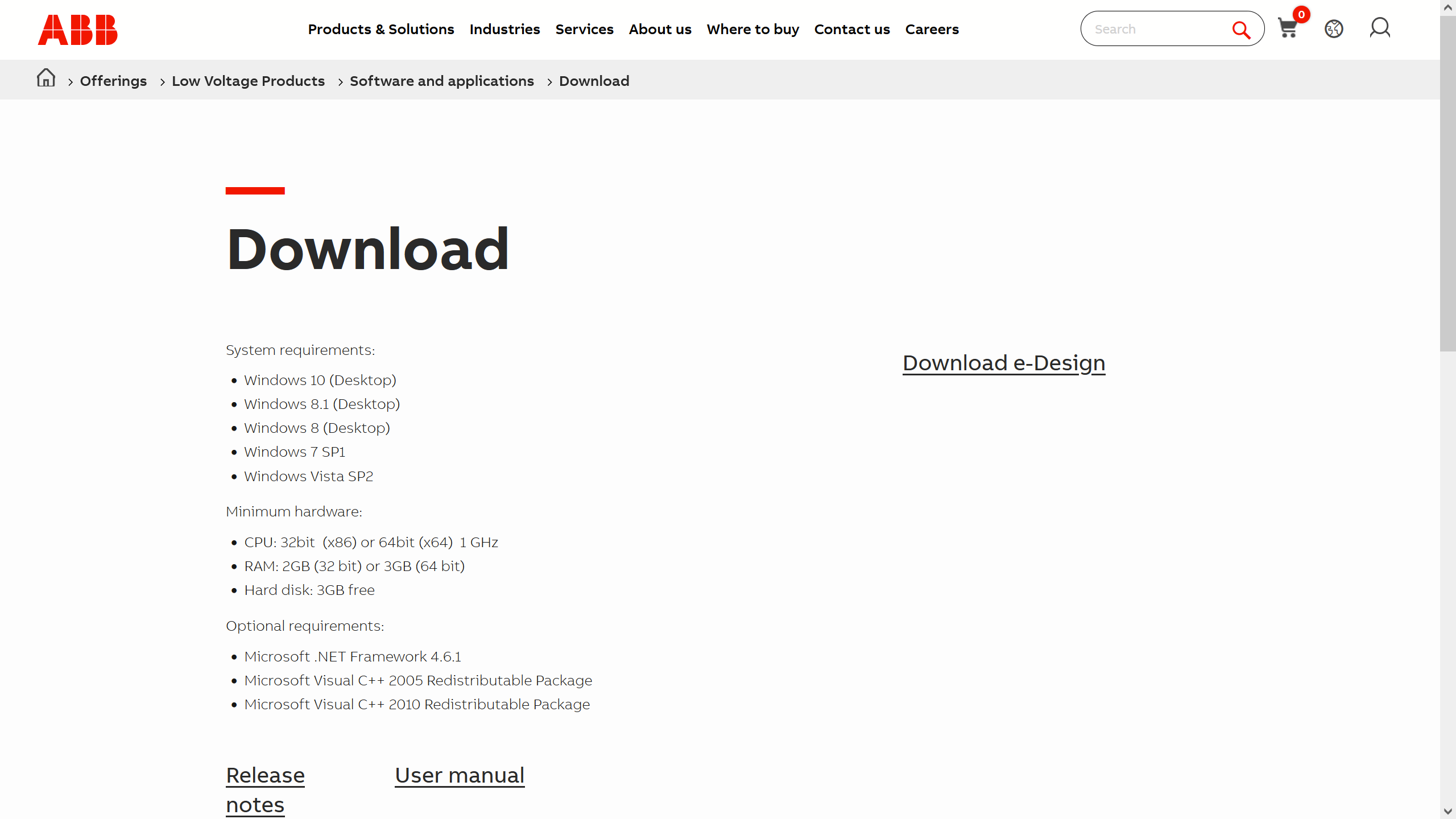The image size is (1456, 819).
Task: Expand the About us menu
Action: 660,30
